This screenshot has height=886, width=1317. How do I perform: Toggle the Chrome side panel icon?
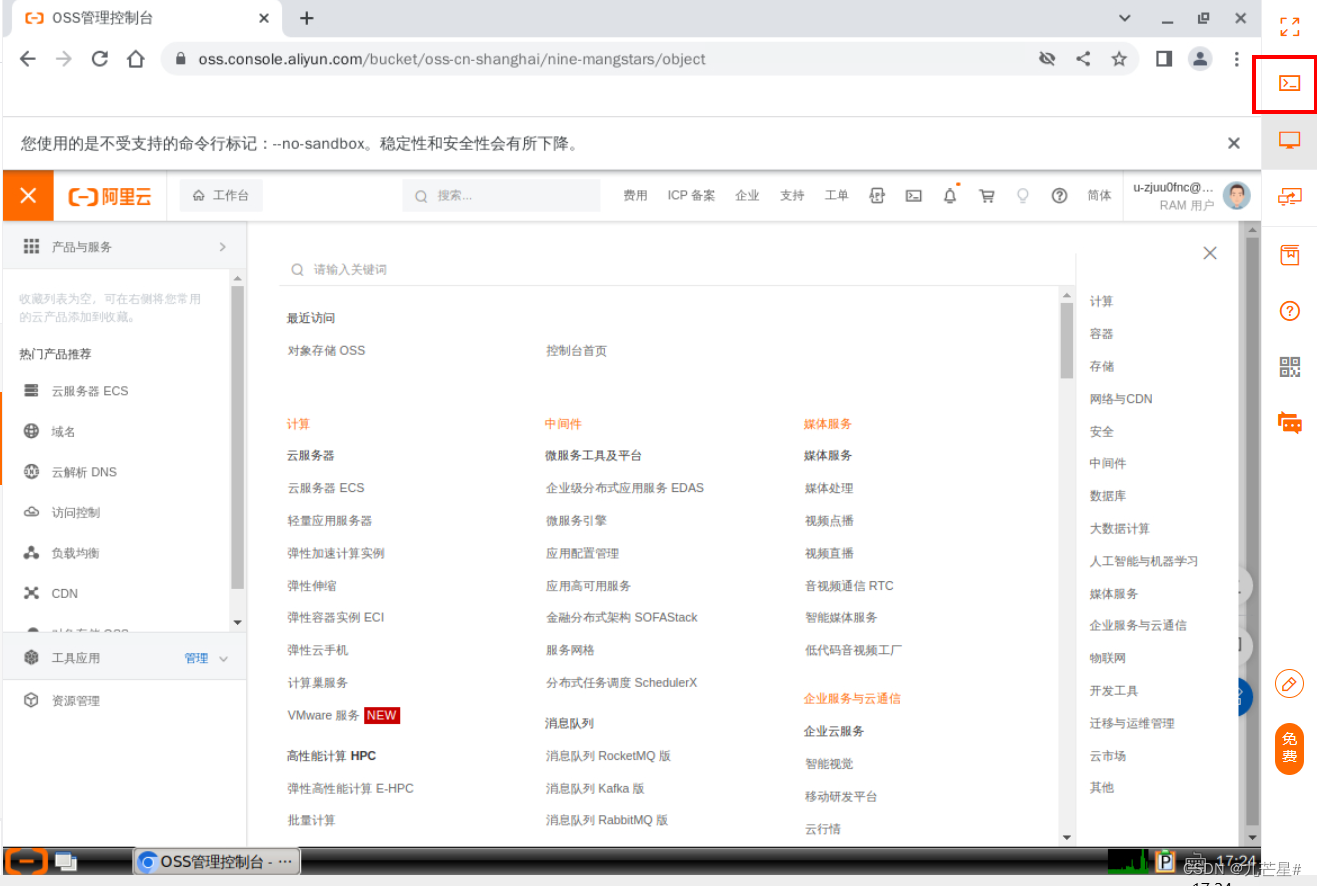[1164, 59]
